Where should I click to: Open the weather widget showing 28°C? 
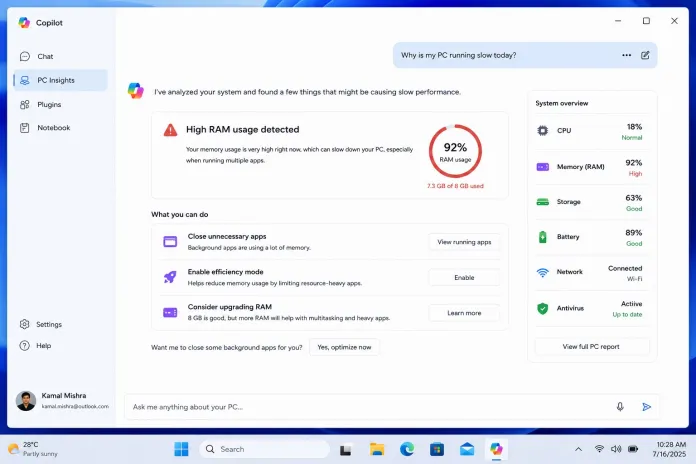click(x=33, y=449)
